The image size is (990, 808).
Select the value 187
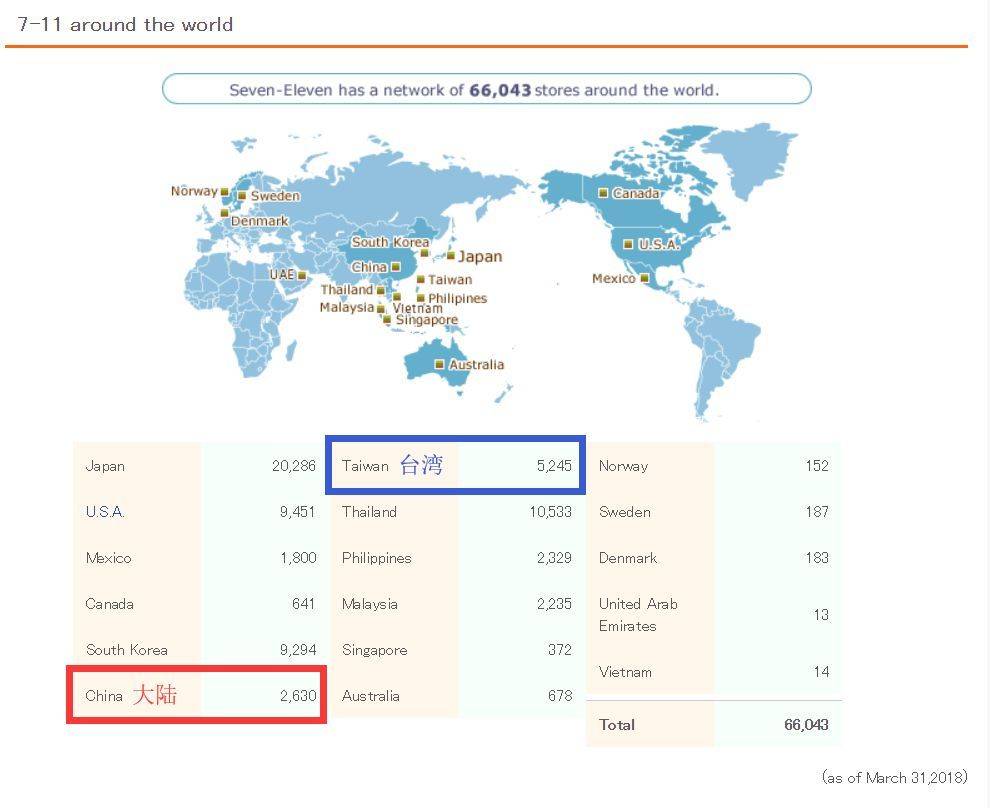817,511
